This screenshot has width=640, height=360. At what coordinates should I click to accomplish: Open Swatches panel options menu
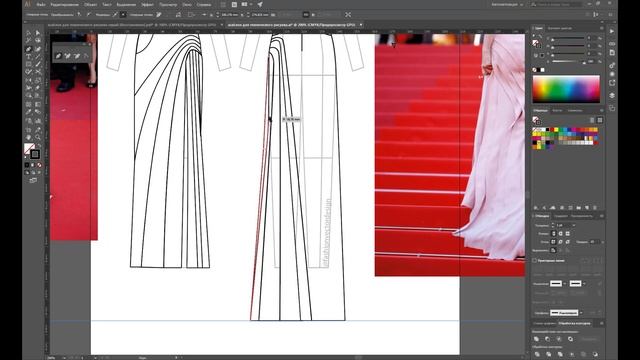(602, 111)
